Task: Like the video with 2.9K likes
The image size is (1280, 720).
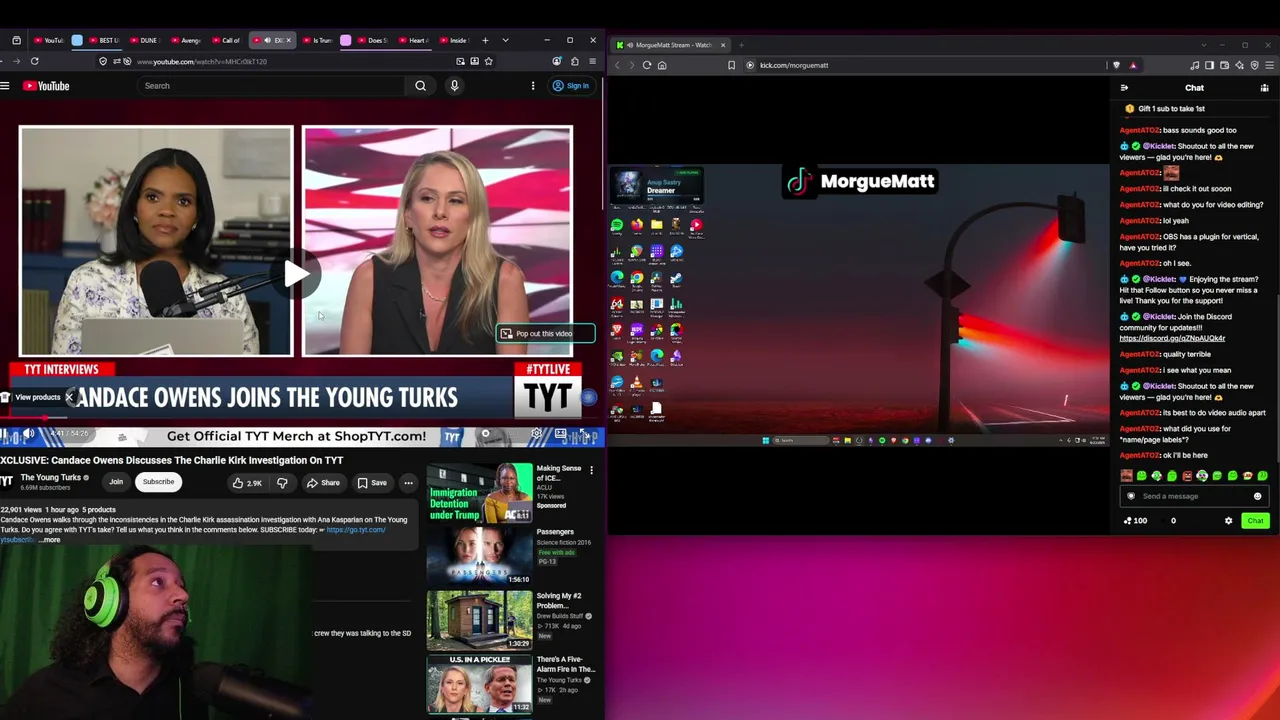Action: pos(247,484)
